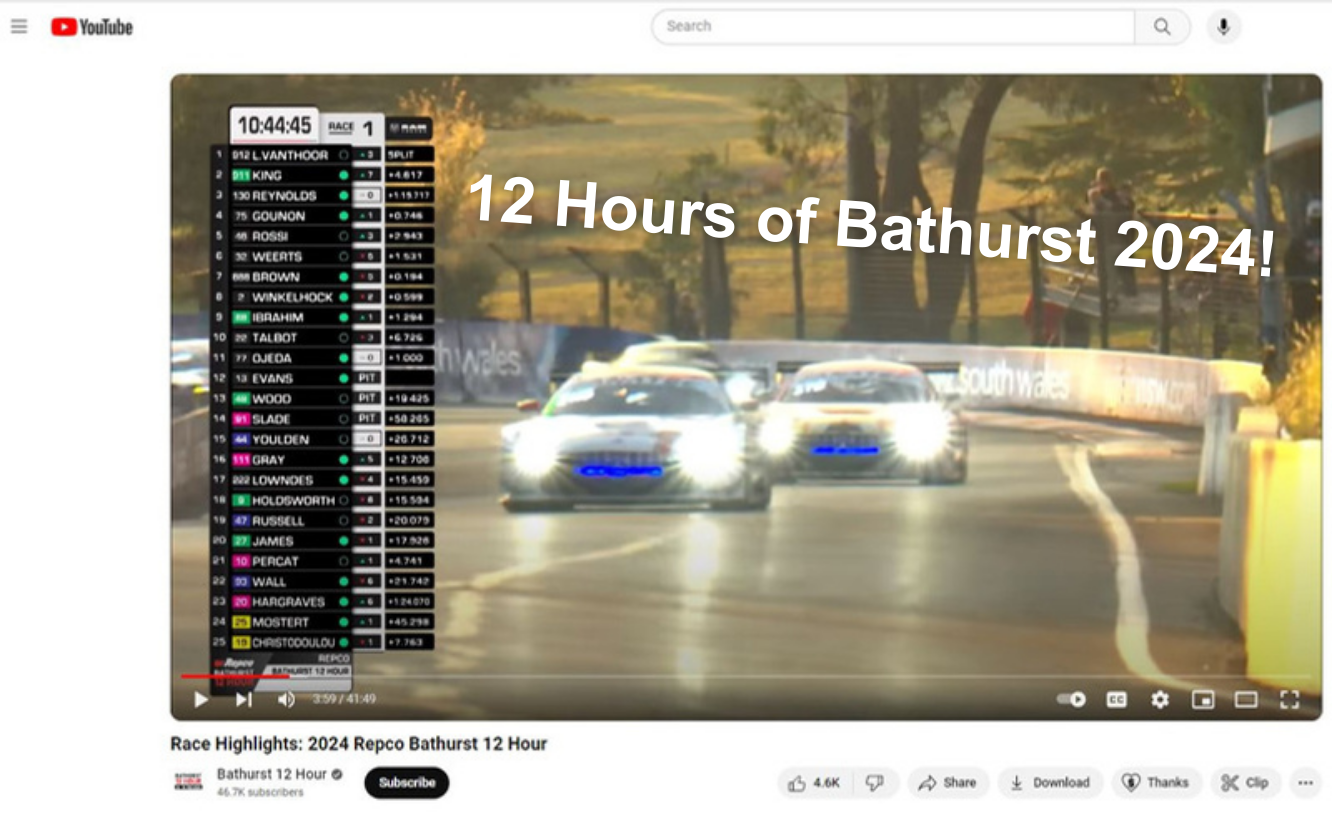
Task: Enter full screen mode
Action: pos(1290,699)
